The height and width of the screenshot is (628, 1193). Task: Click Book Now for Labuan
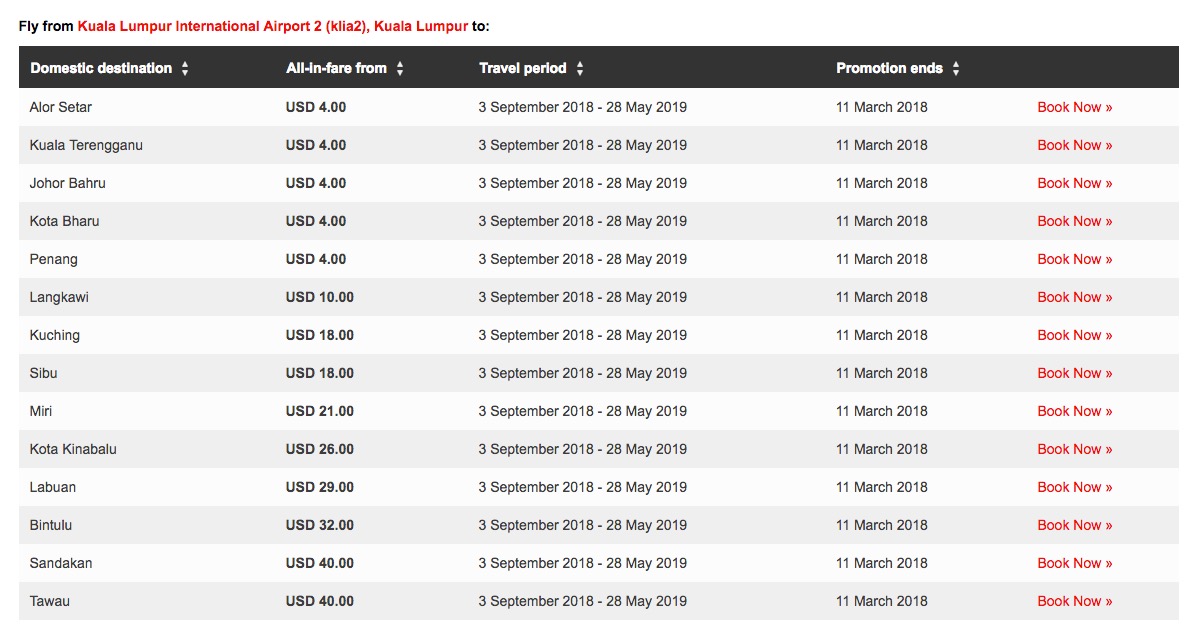coord(1074,488)
